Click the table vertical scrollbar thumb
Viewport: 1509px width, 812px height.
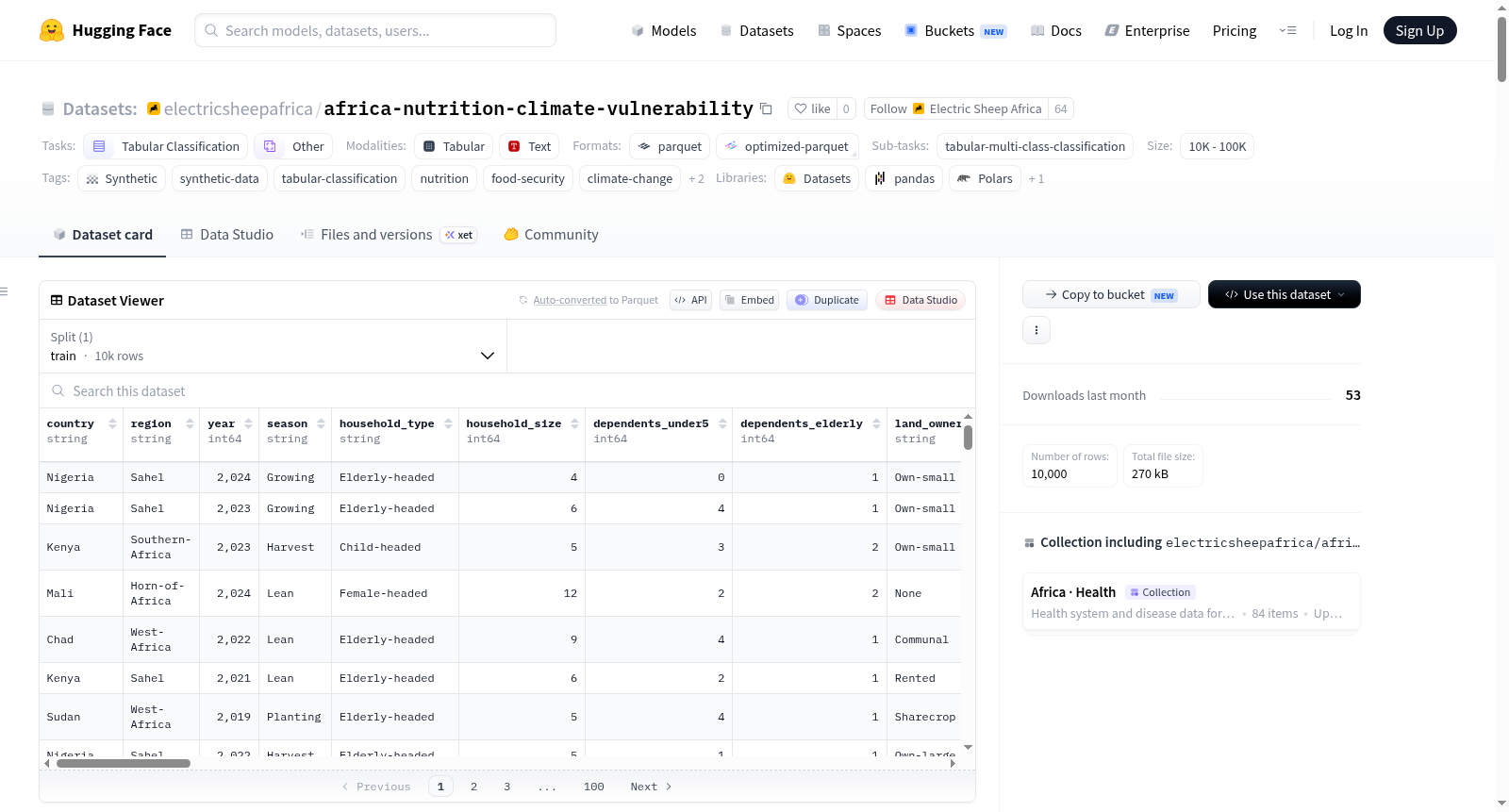[x=968, y=438]
